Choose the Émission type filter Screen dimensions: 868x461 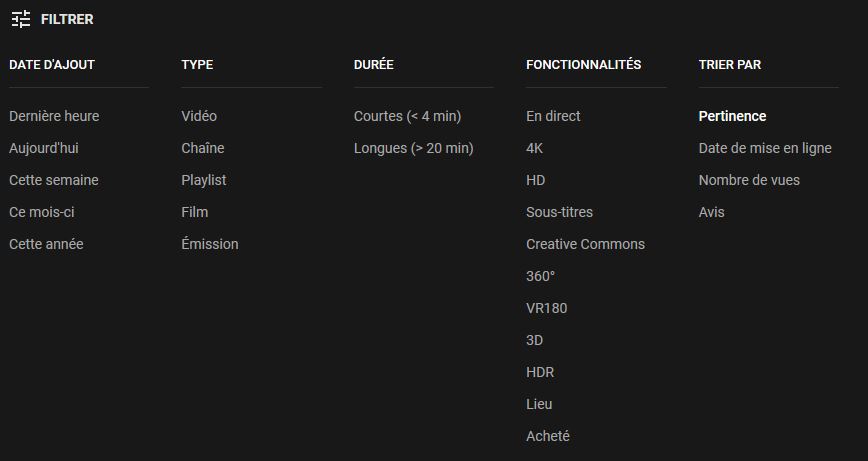210,244
